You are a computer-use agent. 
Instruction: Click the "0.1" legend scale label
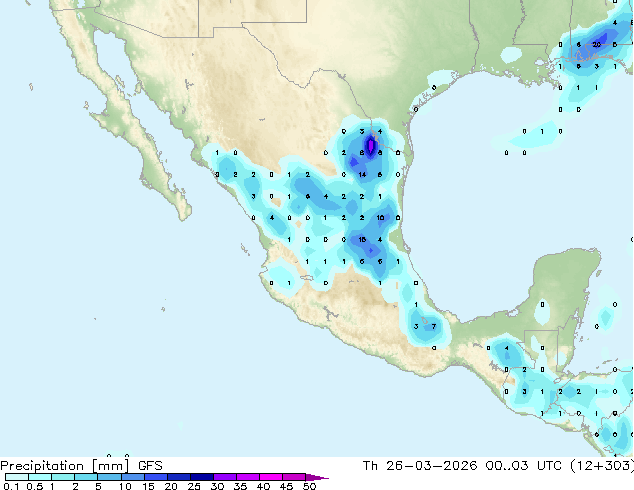click(x=11, y=486)
